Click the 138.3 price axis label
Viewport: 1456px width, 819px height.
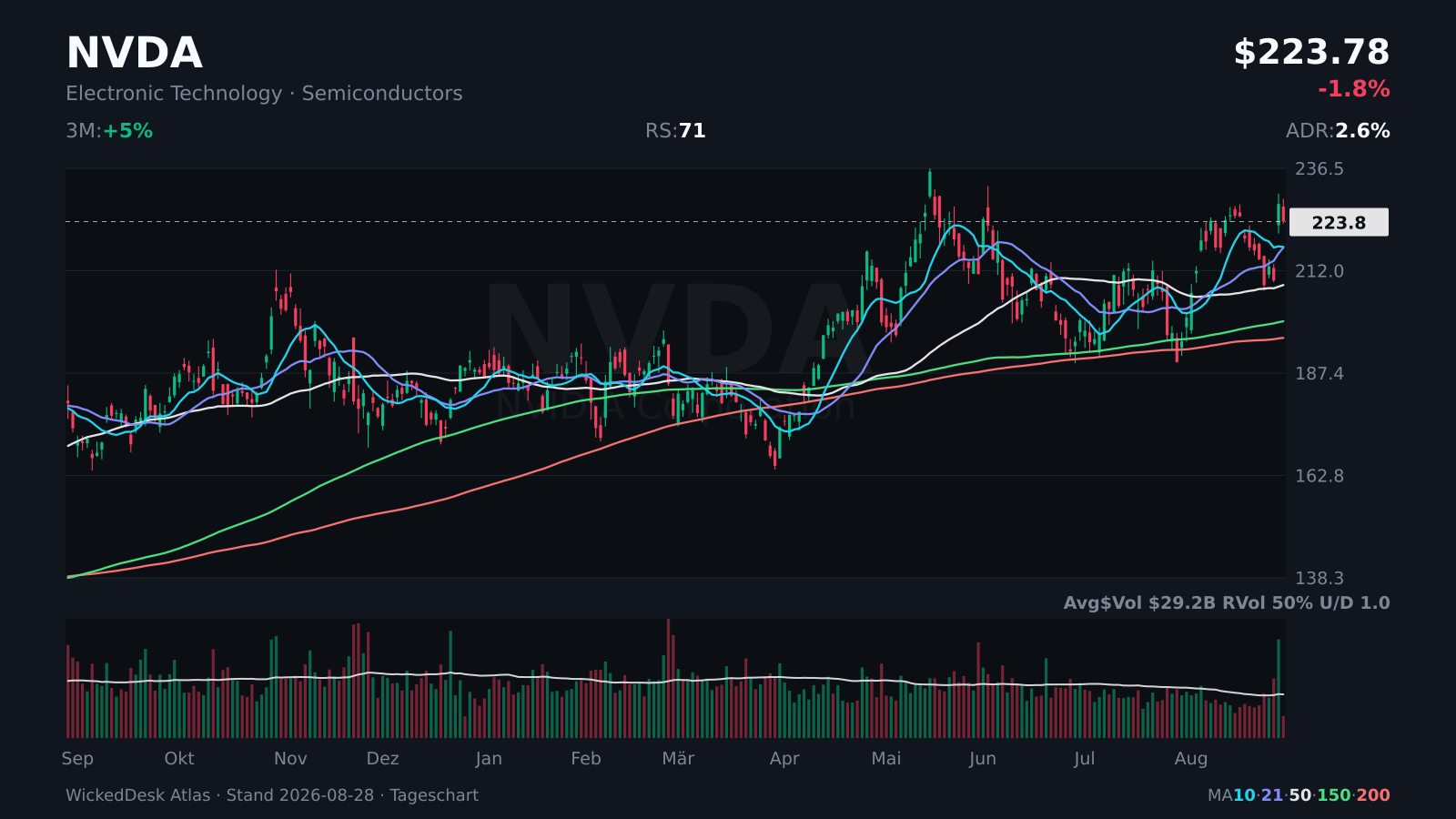click(x=1319, y=579)
